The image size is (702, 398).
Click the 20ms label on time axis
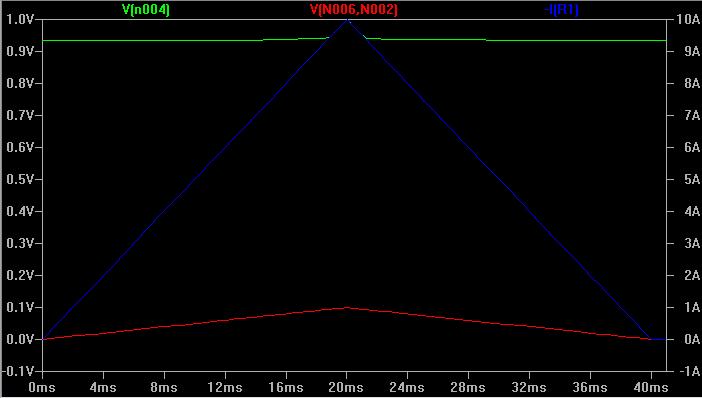346,387
